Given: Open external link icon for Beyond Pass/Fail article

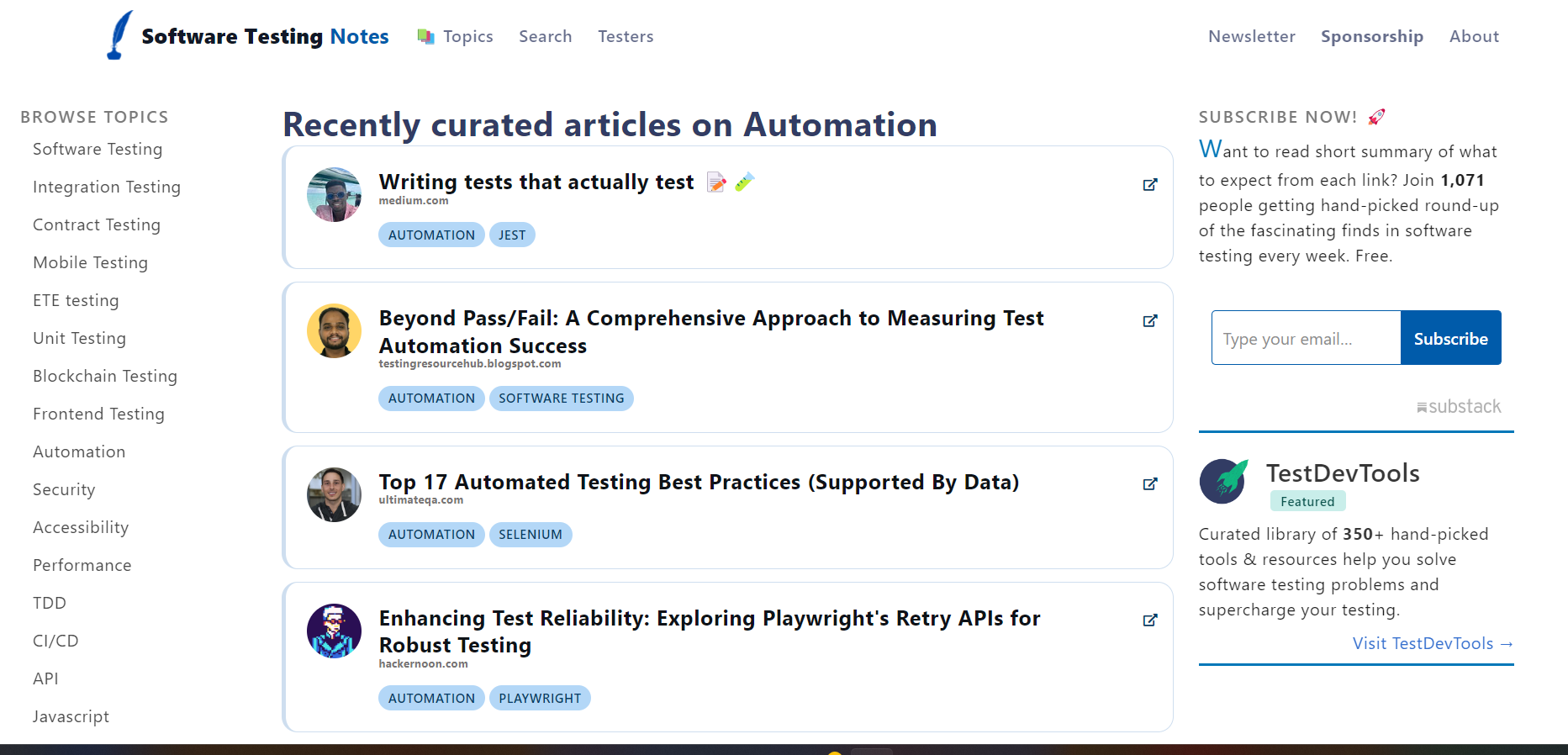Looking at the screenshot, I should tap(1150, 321).
